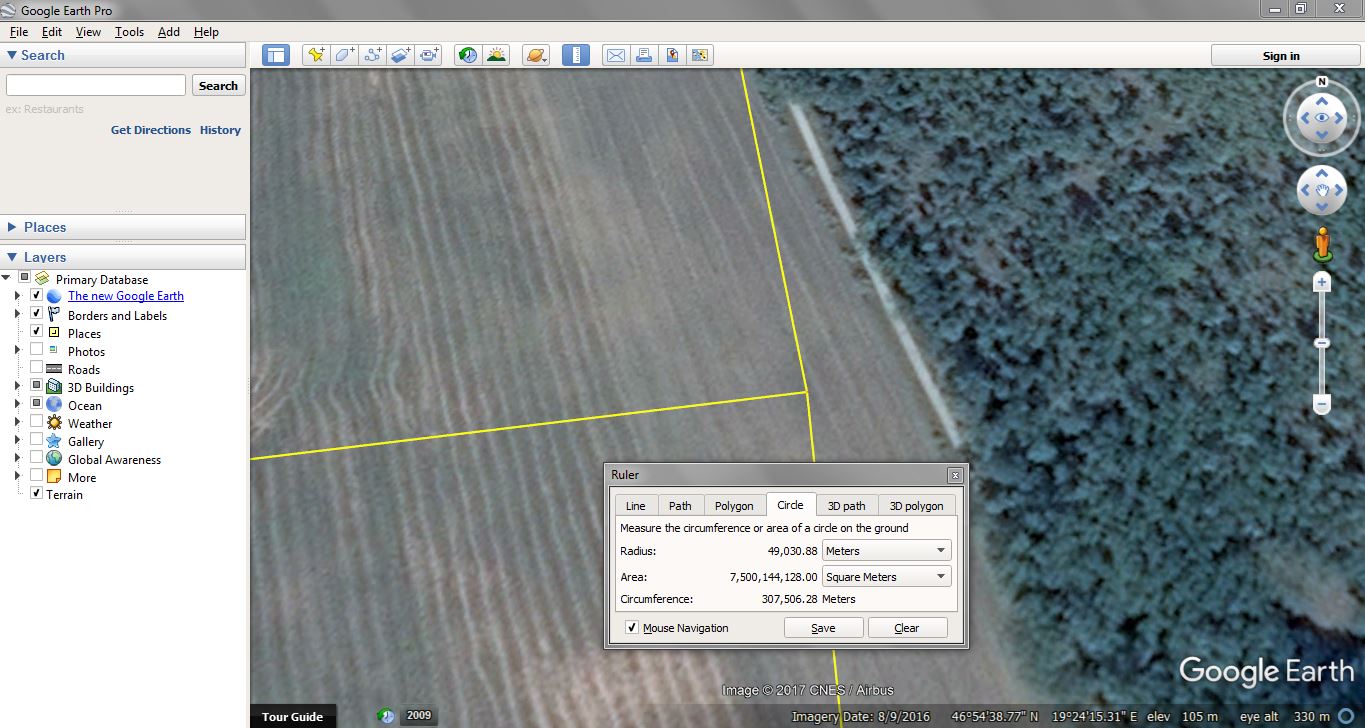1365x728 pixels.
Task: Switch to the 3D path tab in Ruler
Action: pos(846,506)
